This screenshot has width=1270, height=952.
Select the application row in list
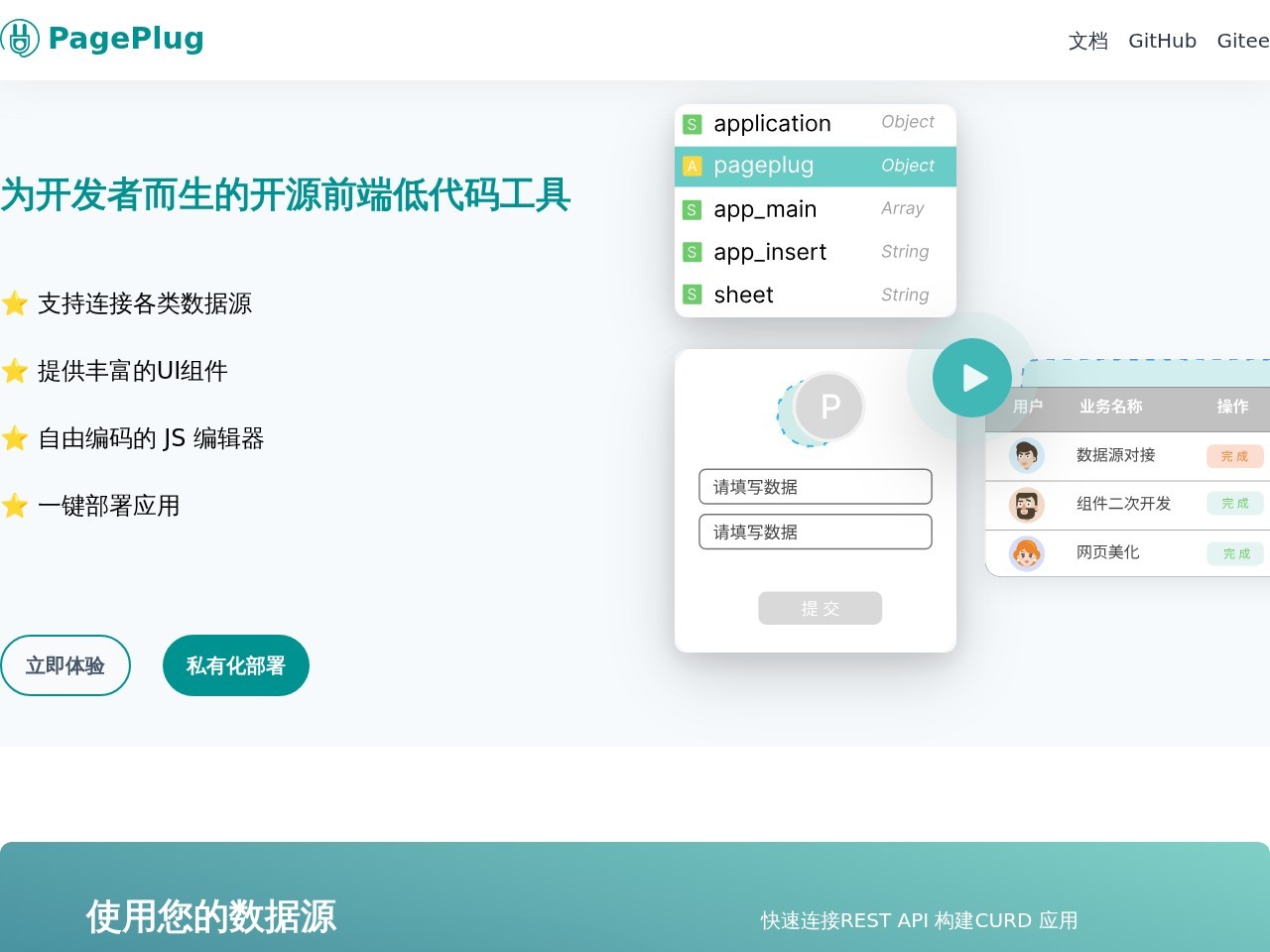click(x=816, y=124)
